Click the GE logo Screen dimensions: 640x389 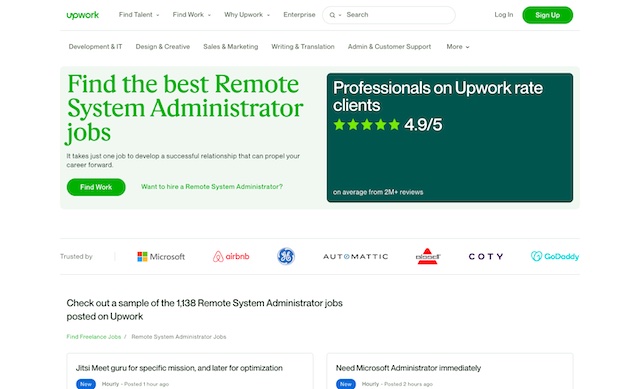pyautogui.click(x=286, y=256)
